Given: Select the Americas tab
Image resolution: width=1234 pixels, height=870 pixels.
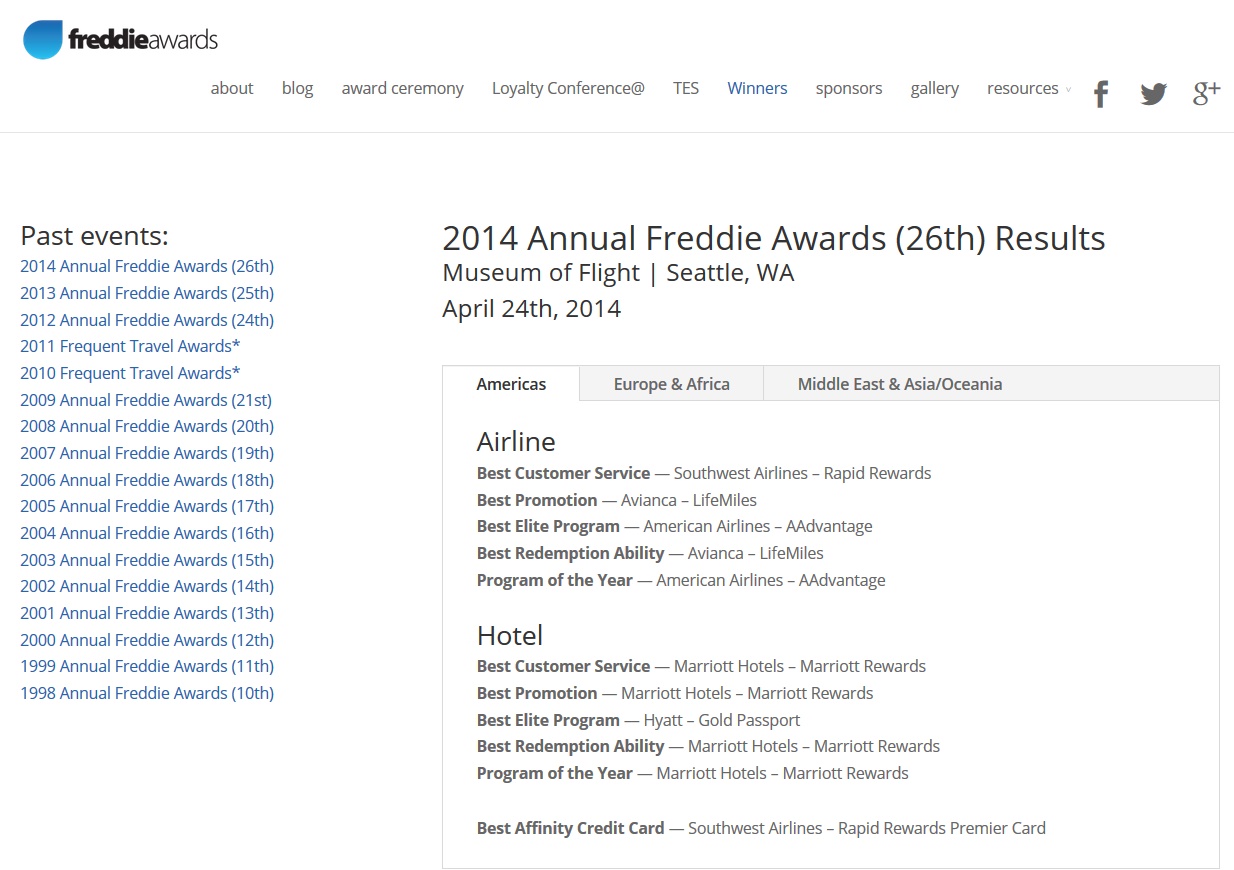Looking at the screenshot, I should click(511, 384).
